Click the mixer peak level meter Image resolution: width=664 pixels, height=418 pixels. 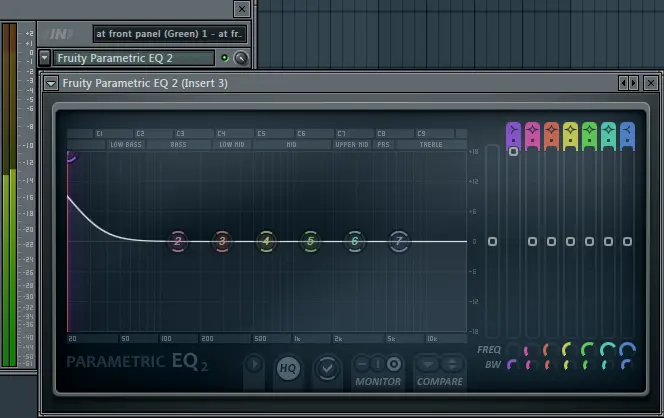click(x=9, y=195)
